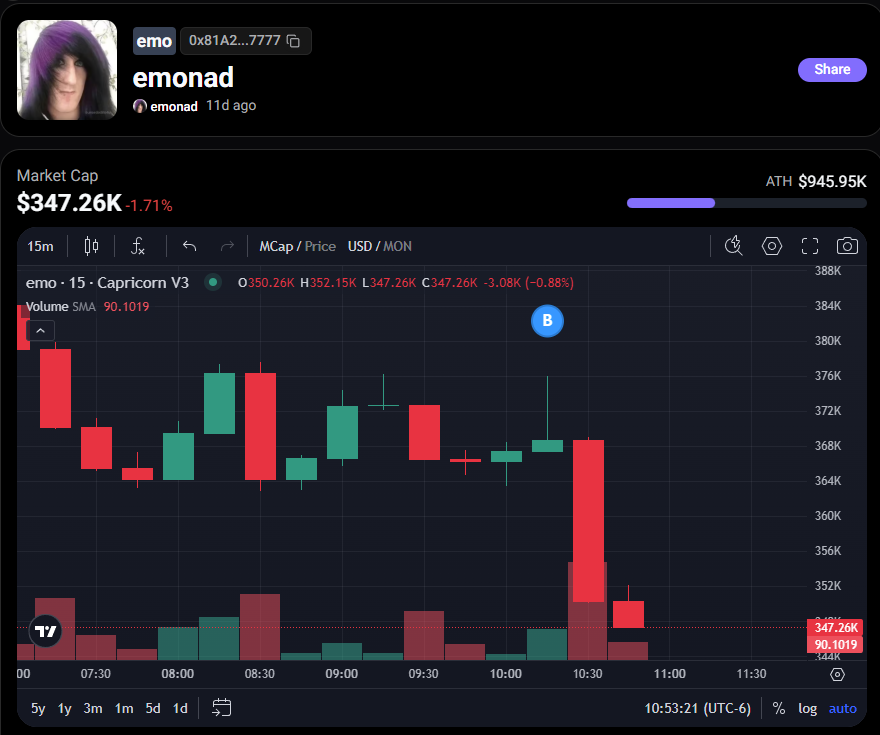This screenshot has width=880, height=735.
Task: Click the blue B trade marker
Action: pos(547,321)
